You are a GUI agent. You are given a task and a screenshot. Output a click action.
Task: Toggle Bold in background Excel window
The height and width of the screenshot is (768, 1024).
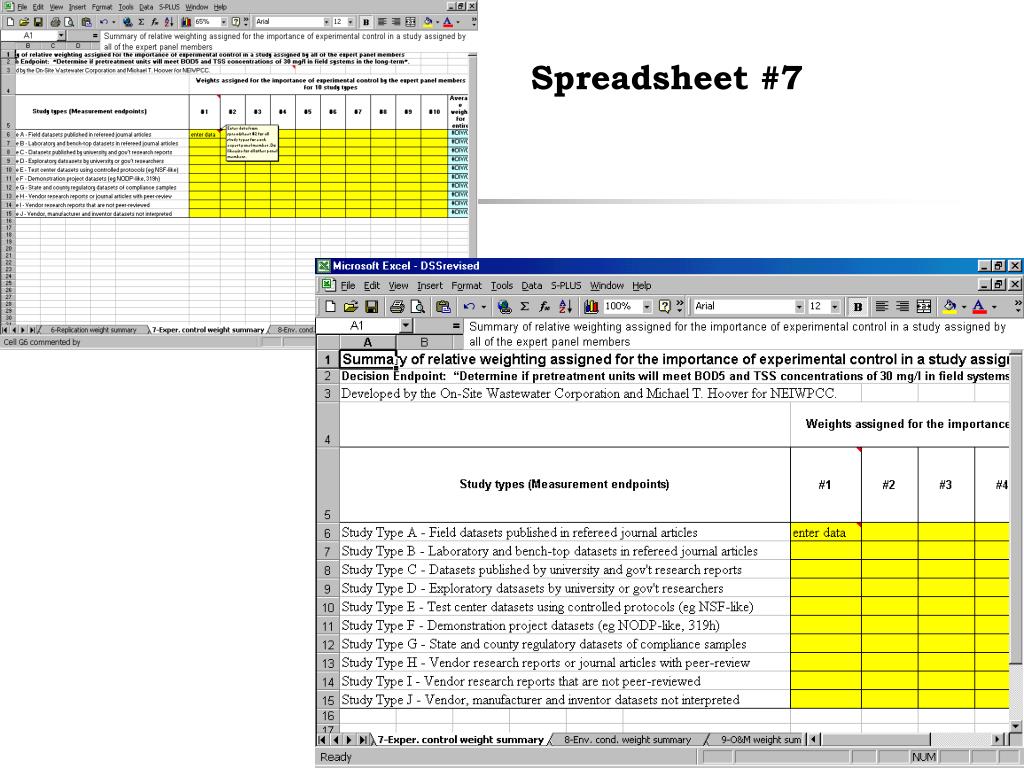click(x=366, y=22)
